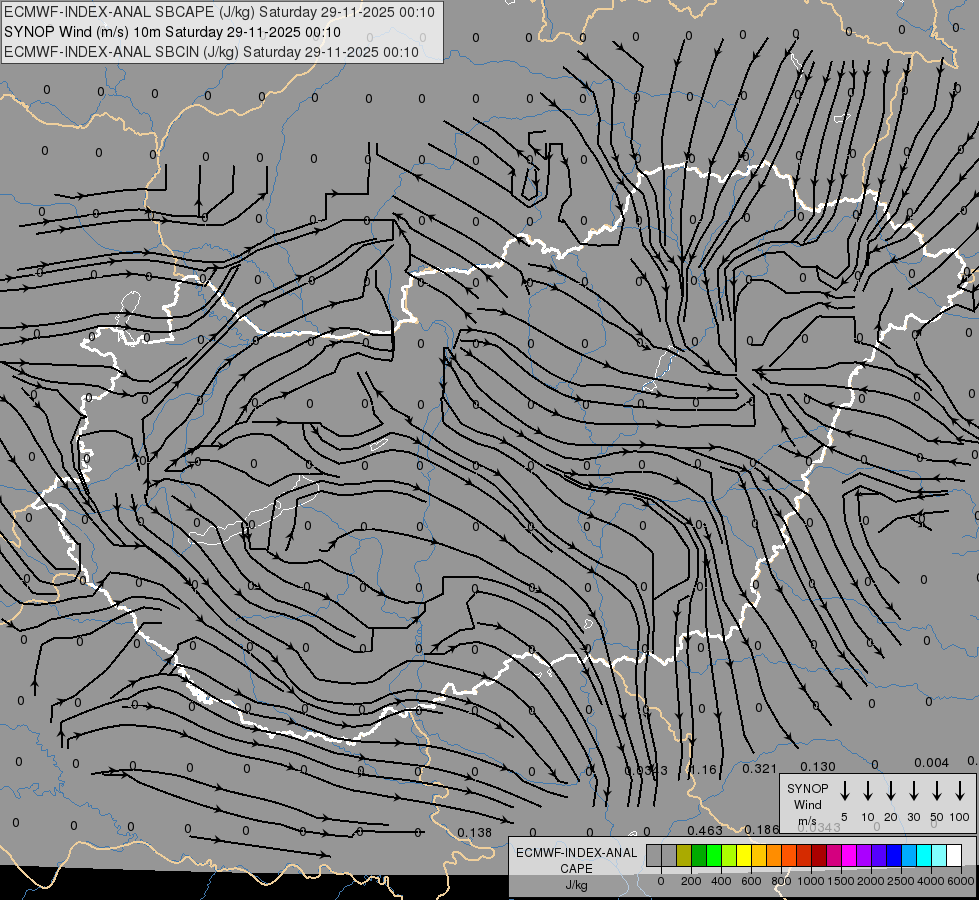Viewport: 979px width, 900px height.
Task: Select the pure blue swatch before 2500
Action: [x=893, y=855]
